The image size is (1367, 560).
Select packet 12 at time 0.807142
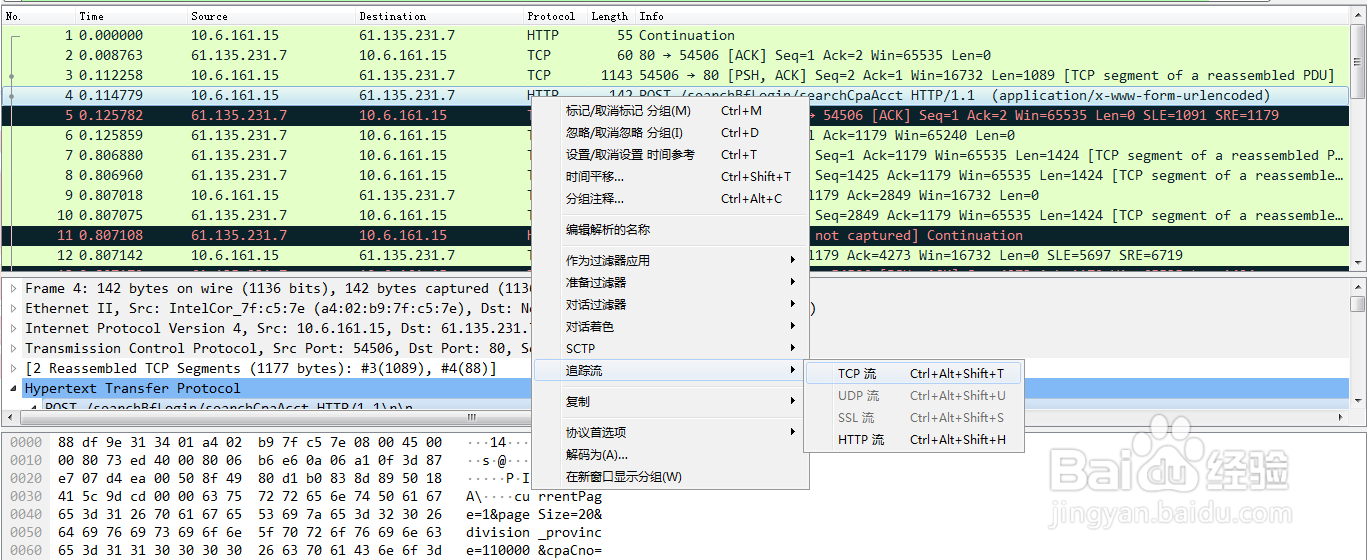(x=675, y=255)
